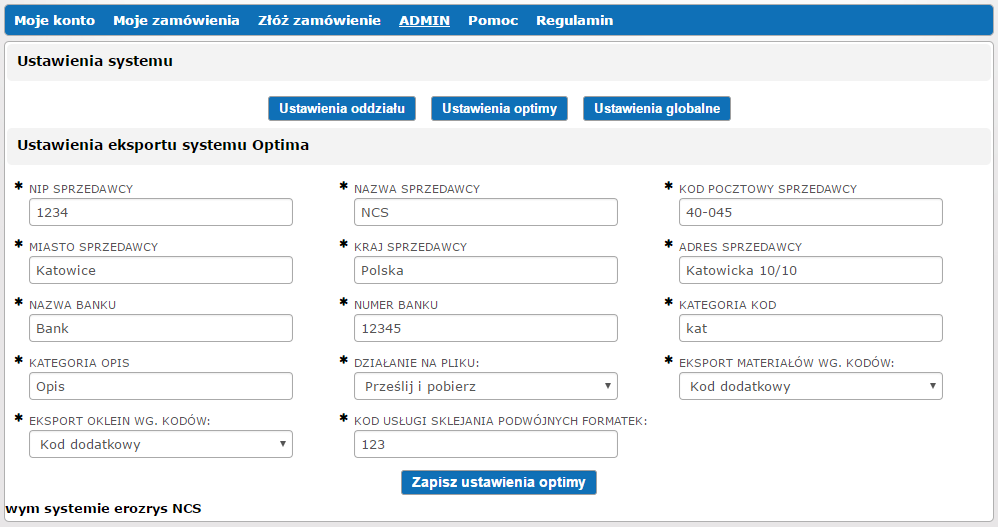Screen dimensions: 998x527
Task: Click the Kod pocztowy sprzedawcy field
Action: click(x=810, y=212)
